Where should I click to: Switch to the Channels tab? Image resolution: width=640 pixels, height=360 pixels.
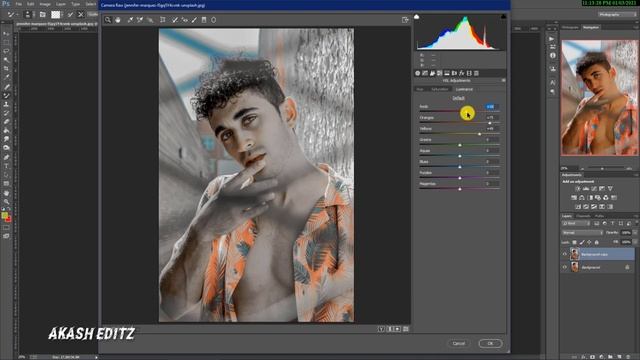click(x=584, y=216)
